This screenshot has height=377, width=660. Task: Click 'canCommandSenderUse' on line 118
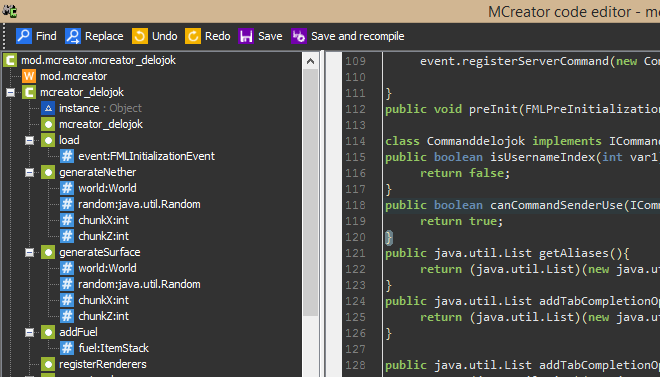(556, 205)
